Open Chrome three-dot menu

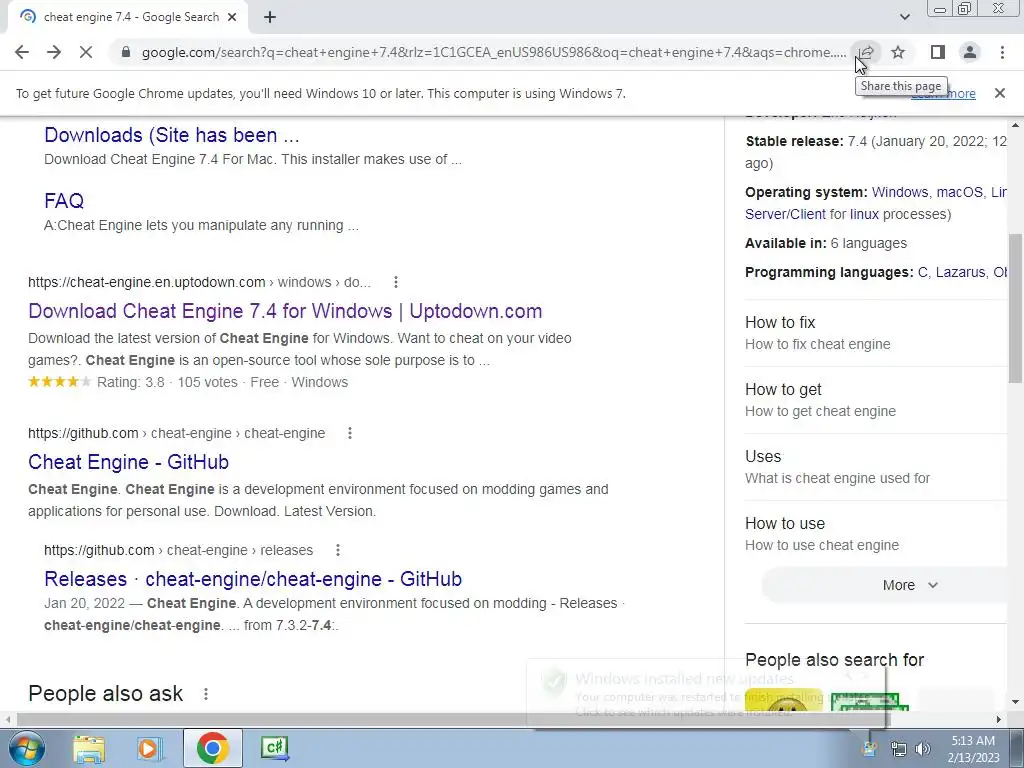point(1002,52)
